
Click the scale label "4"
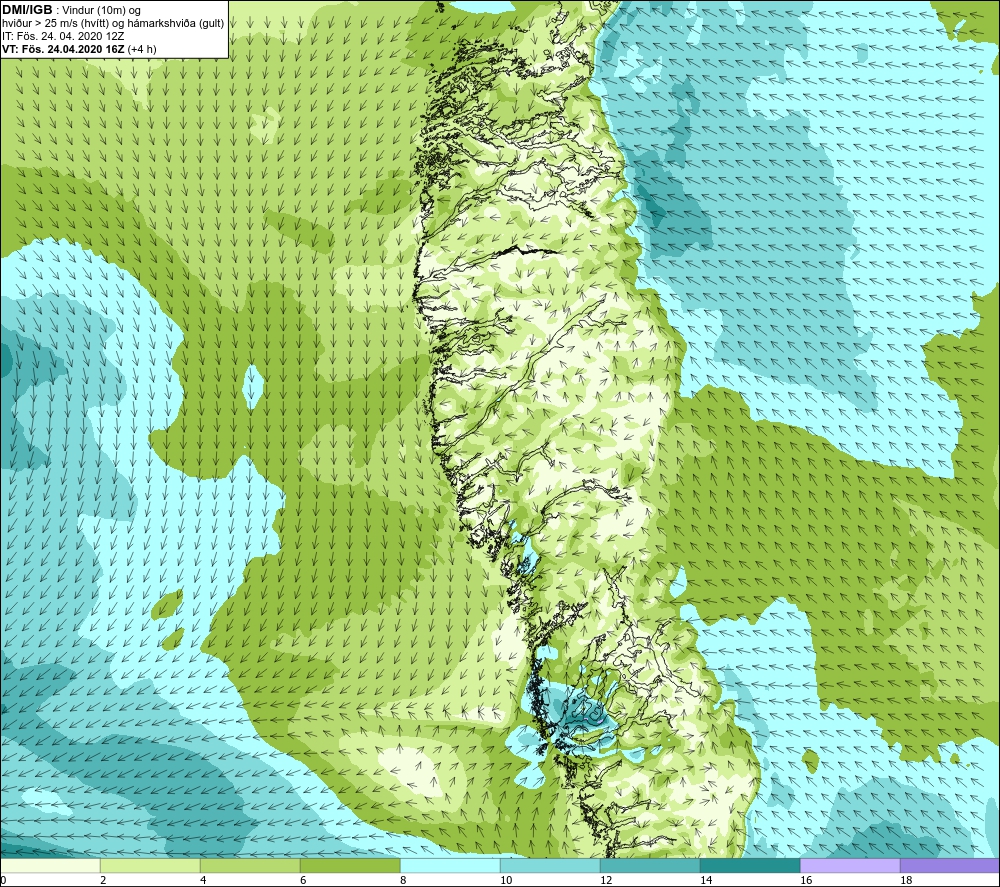(x=203, y=880)
